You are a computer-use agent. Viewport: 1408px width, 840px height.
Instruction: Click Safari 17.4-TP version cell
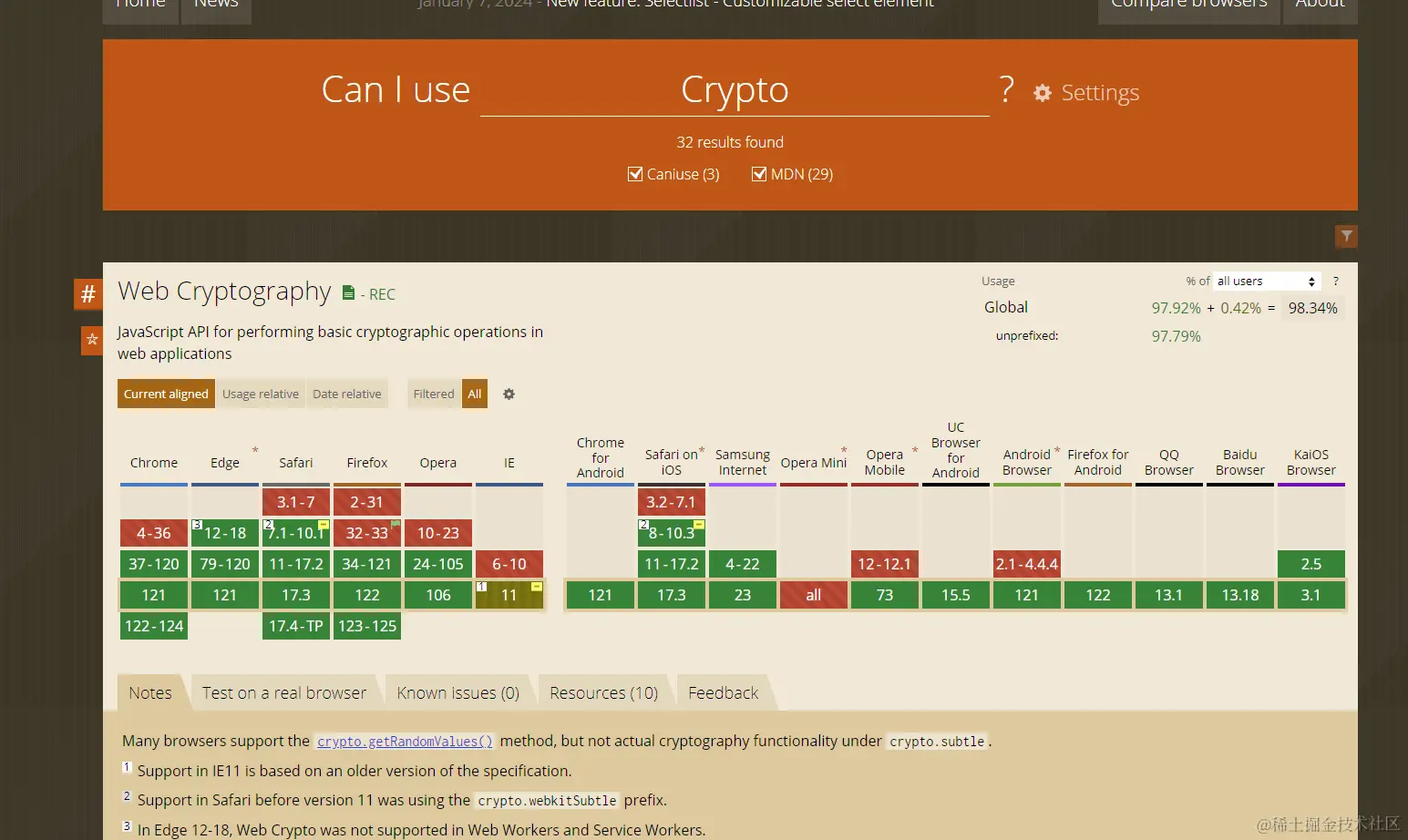point(296,626)
